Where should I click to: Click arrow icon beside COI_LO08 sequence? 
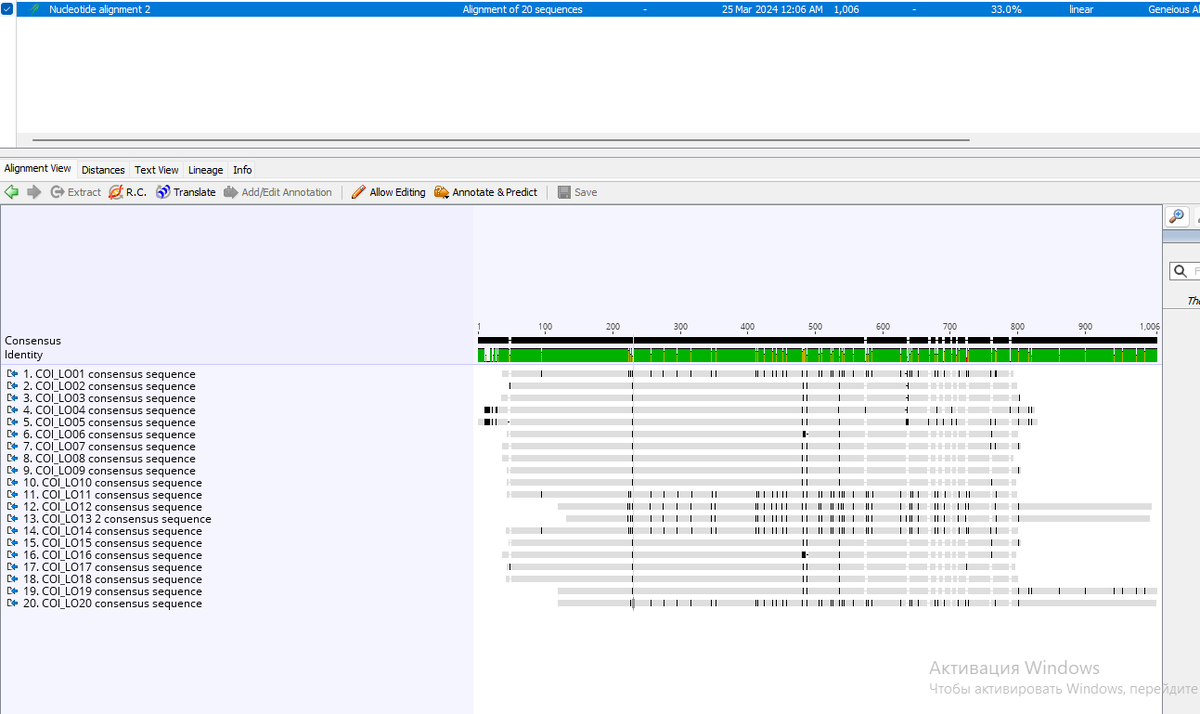[x=12, y=458]
